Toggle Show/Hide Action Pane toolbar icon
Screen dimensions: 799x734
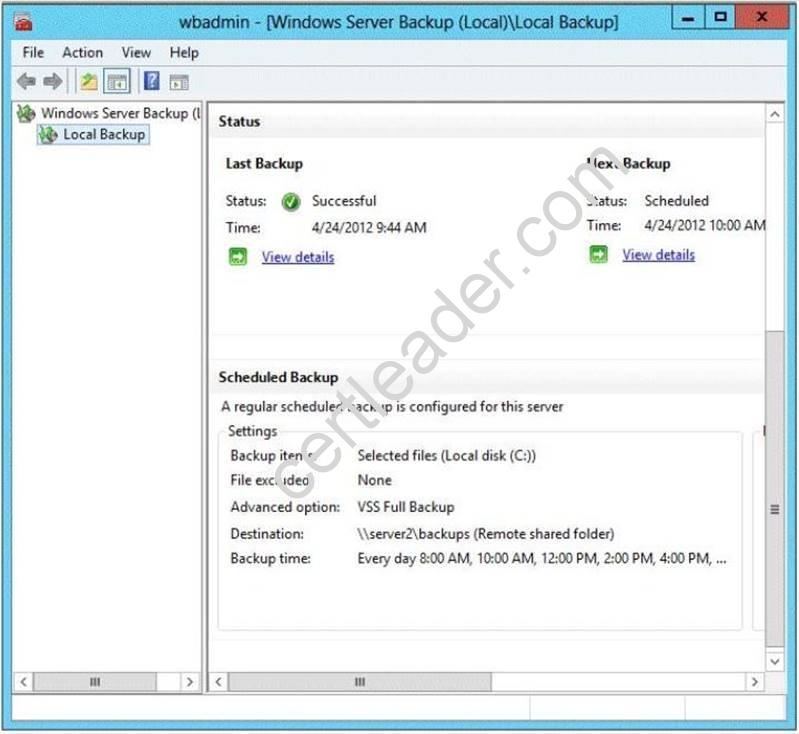coord(179,82)
